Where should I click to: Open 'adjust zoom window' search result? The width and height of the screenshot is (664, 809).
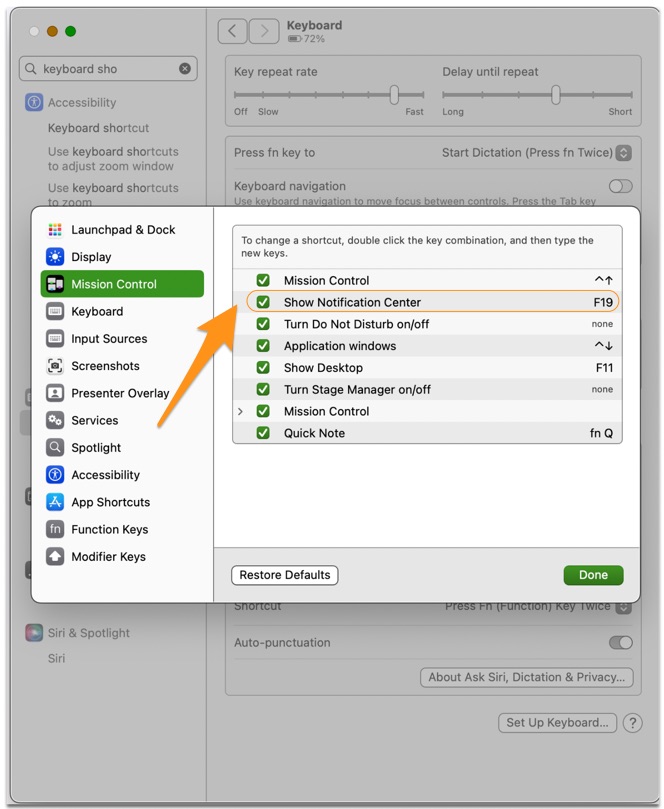[113, 159]
